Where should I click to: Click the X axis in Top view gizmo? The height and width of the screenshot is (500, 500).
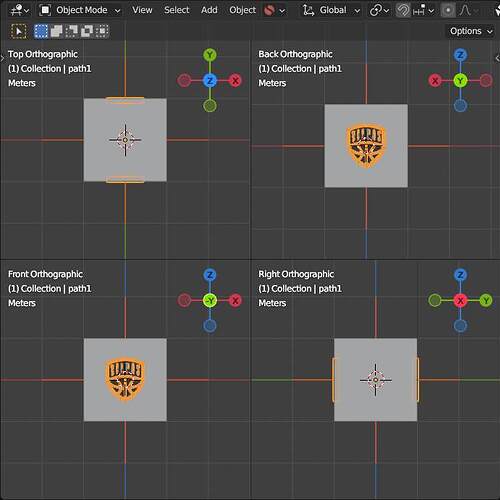coord(235,80)
